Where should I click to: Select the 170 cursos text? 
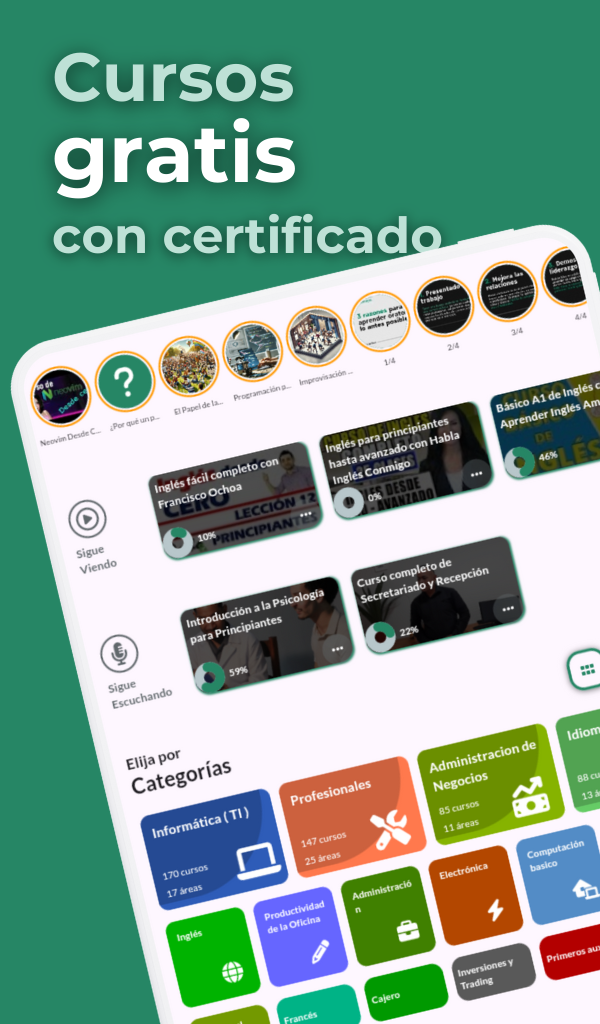click(x=185, y=872)
